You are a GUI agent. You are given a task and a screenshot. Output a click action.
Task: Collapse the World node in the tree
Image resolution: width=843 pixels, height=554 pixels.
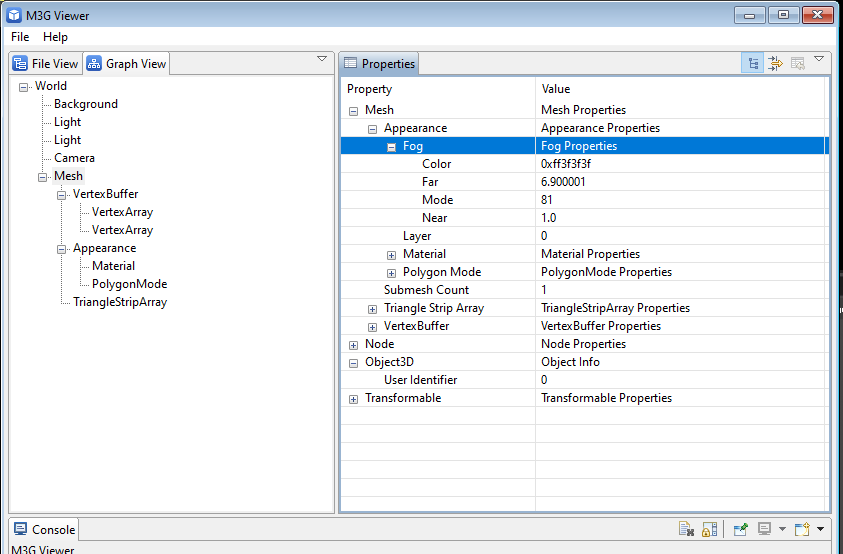click(23, 87)
